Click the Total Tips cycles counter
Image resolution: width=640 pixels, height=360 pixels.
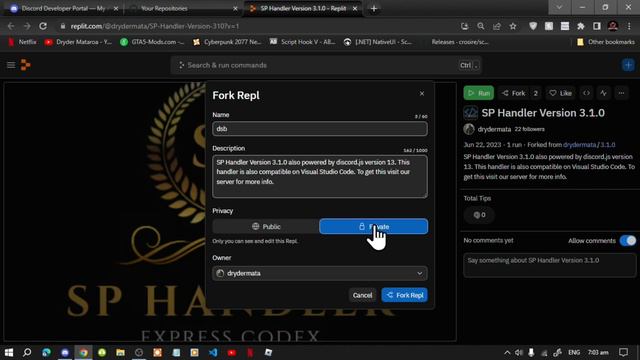coord(479,215)
